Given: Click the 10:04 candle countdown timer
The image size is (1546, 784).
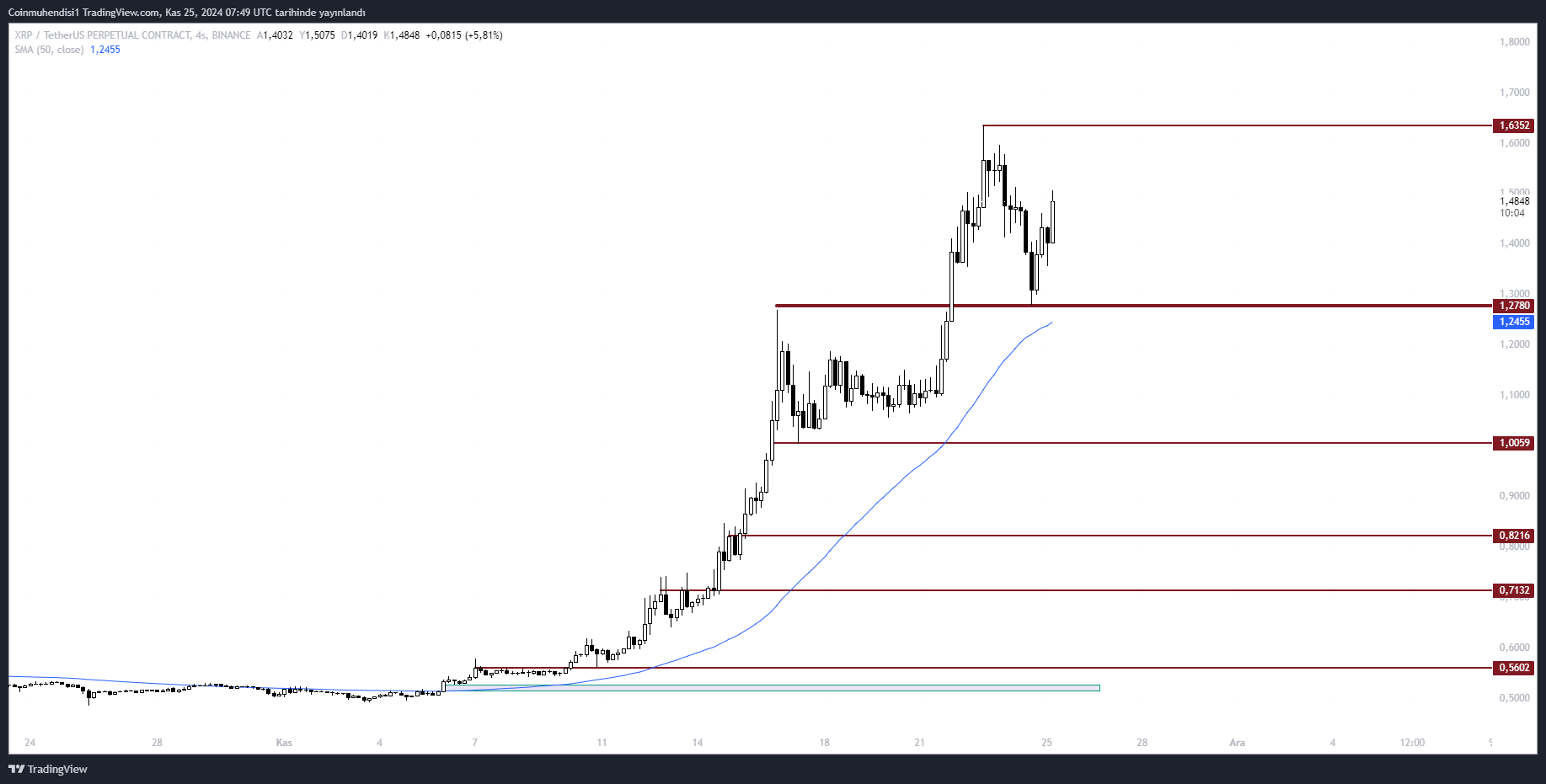Looking at the screenshot, I should coord(1511,213).
